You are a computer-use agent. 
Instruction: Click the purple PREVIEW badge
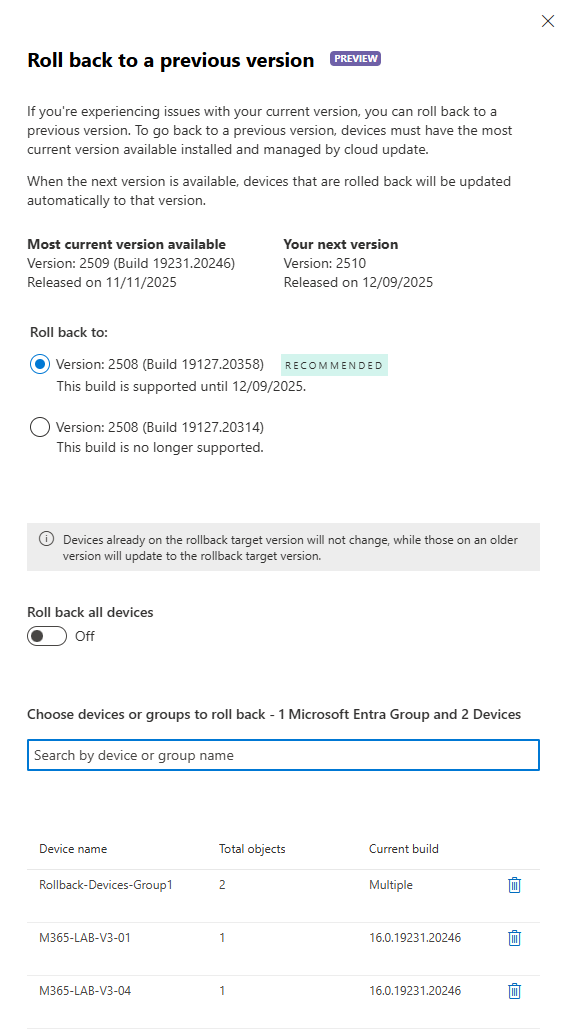355,59
